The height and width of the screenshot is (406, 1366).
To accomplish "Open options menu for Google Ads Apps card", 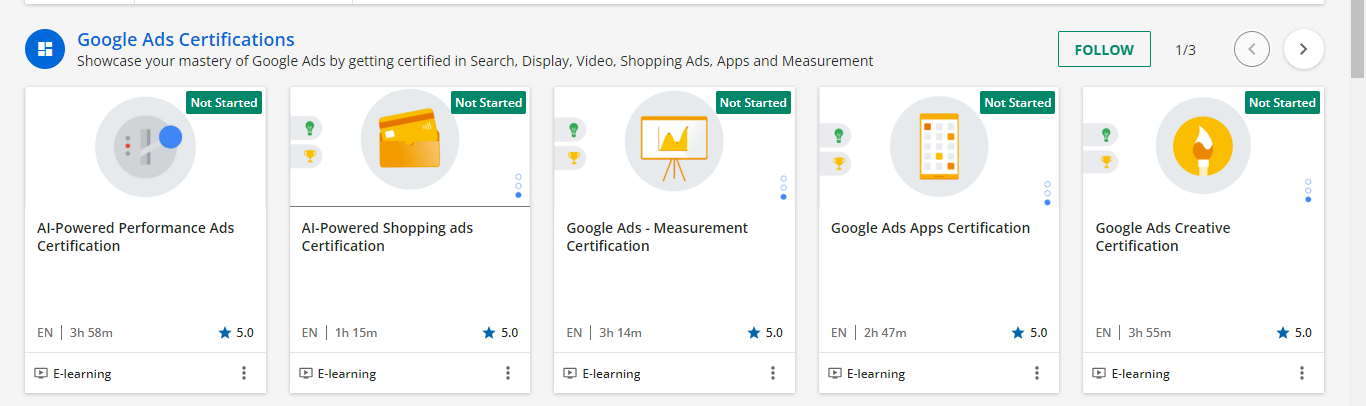I will 1037,373.
